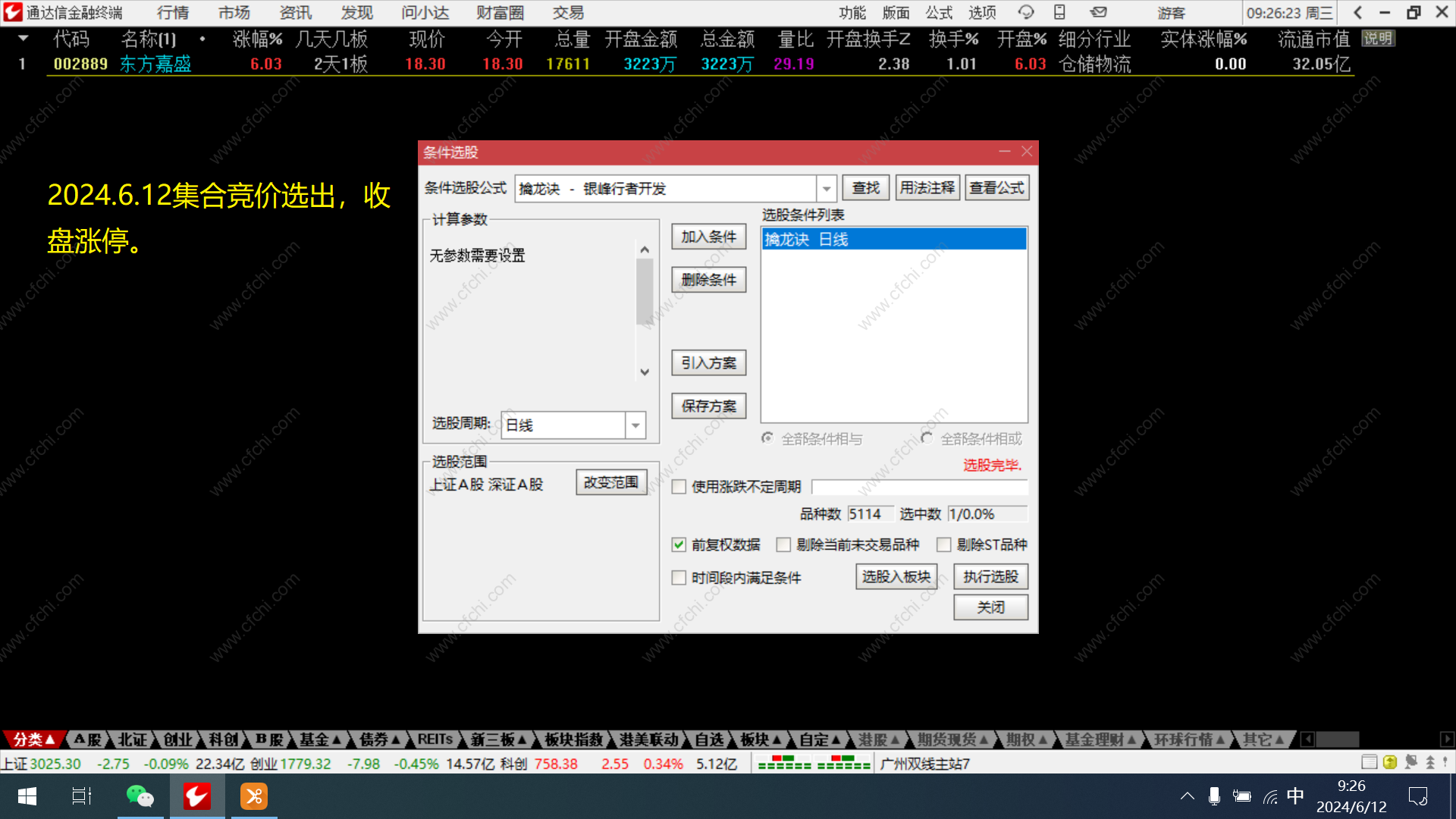
Task: Click the yellow upload status icon
Action: pyautogui.click(x=1389, y=762)
